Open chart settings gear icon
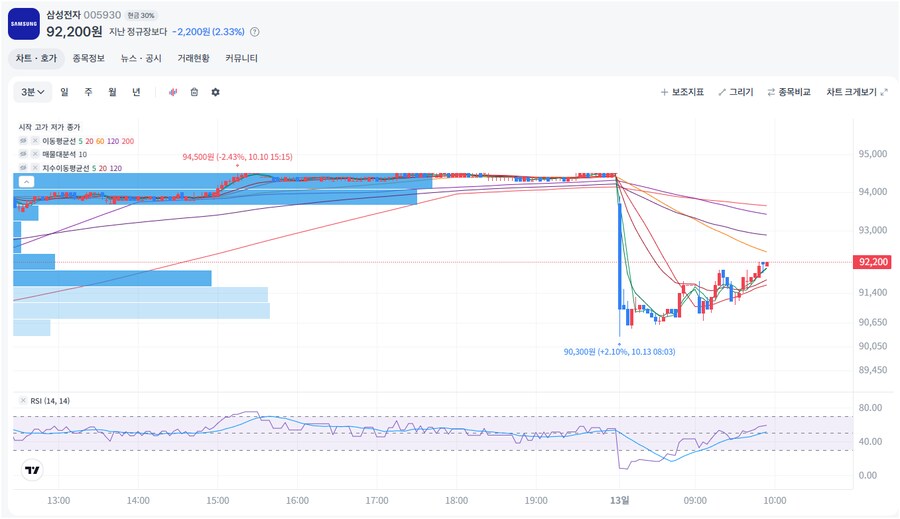This screenshot has width=900, height=519. click(x=215, y=92)
